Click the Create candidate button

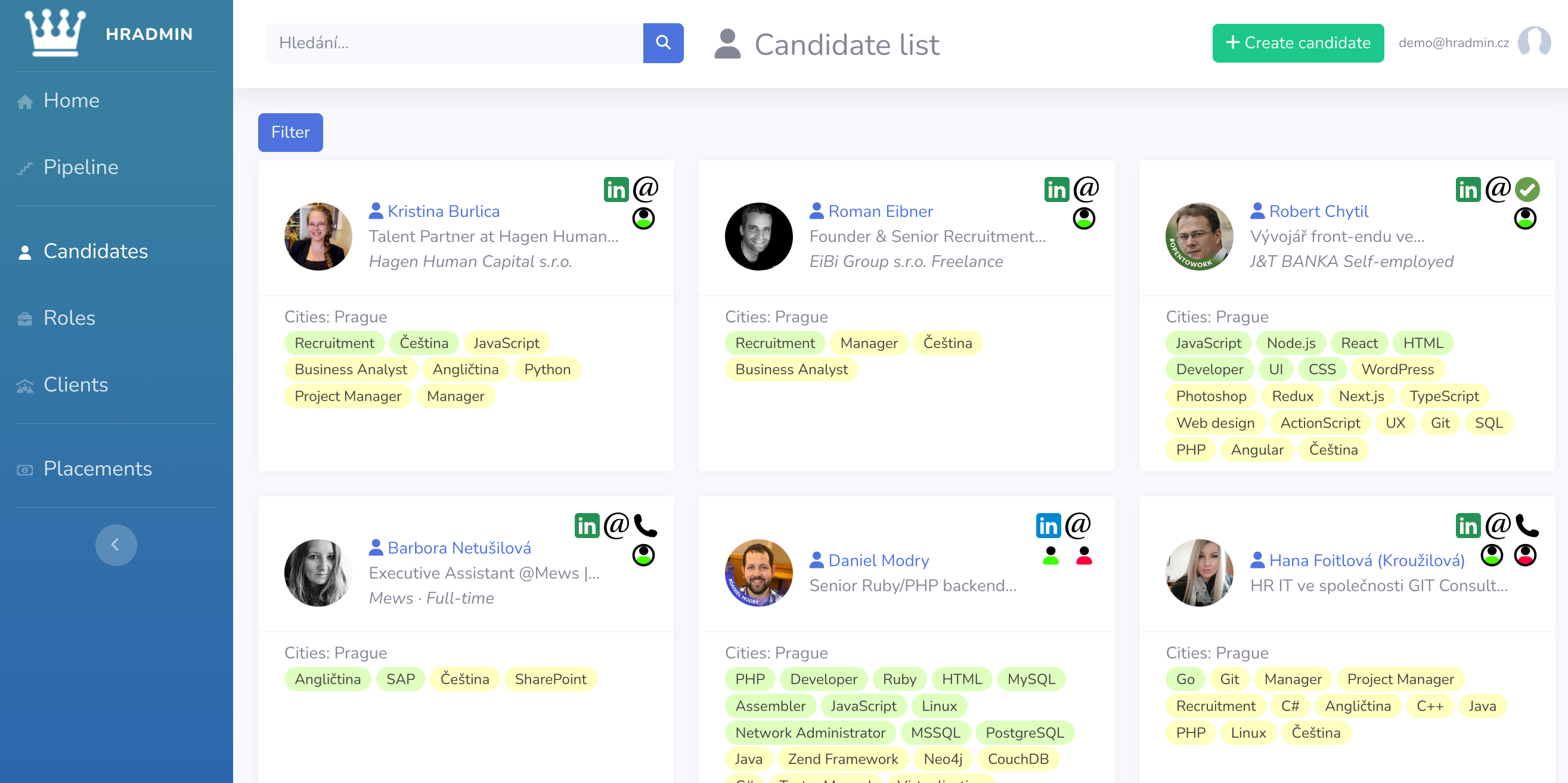[1297, 42]
